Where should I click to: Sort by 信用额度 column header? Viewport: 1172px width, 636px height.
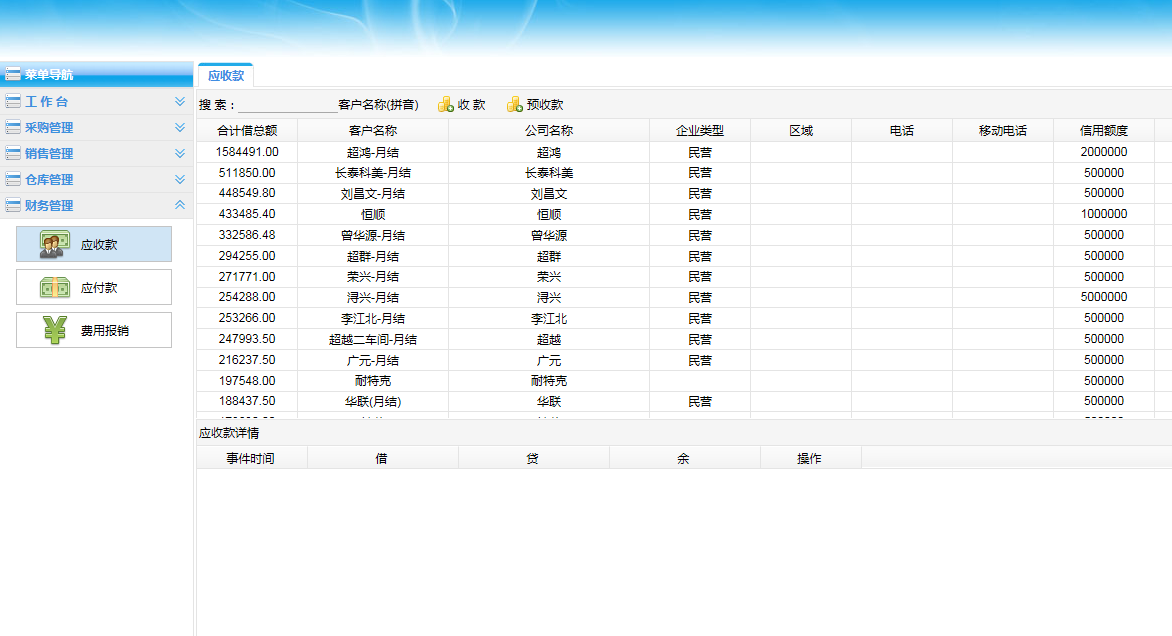[1104, 131]
